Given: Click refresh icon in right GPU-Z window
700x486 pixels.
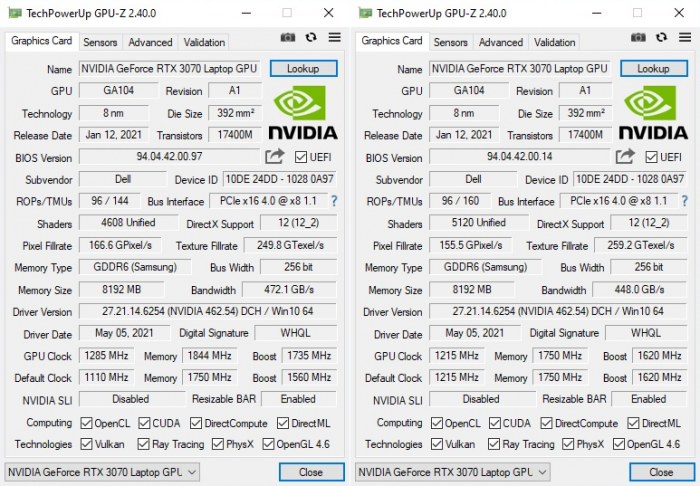Looking at the screenshot, I should [x=662, y=37].
